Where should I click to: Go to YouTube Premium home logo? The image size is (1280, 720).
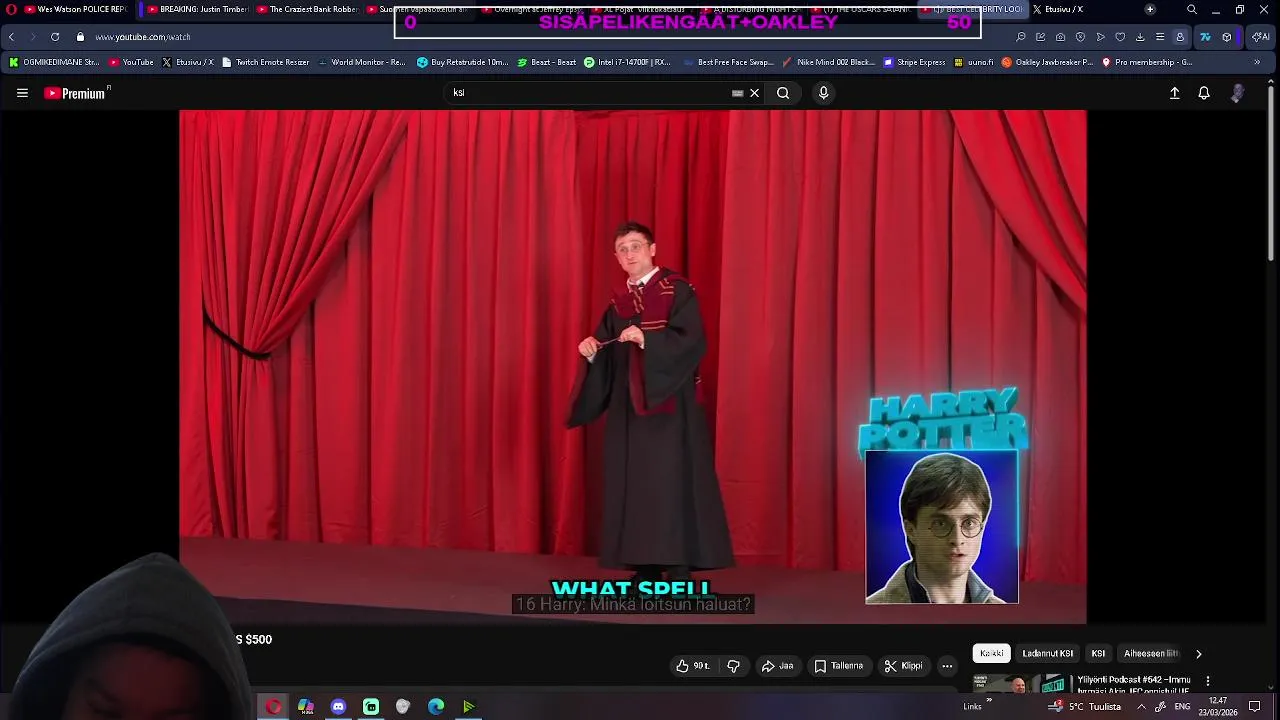[77, 93]
